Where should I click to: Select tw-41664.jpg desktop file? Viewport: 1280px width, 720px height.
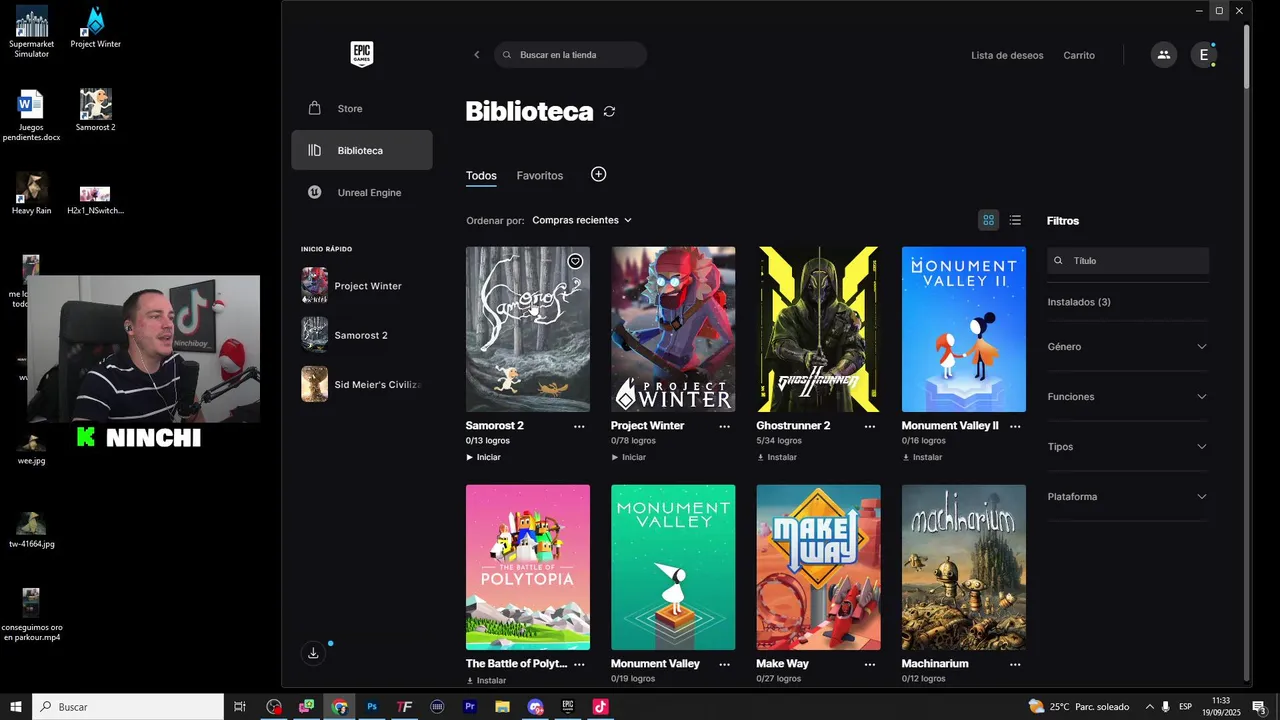pos(31,531)
